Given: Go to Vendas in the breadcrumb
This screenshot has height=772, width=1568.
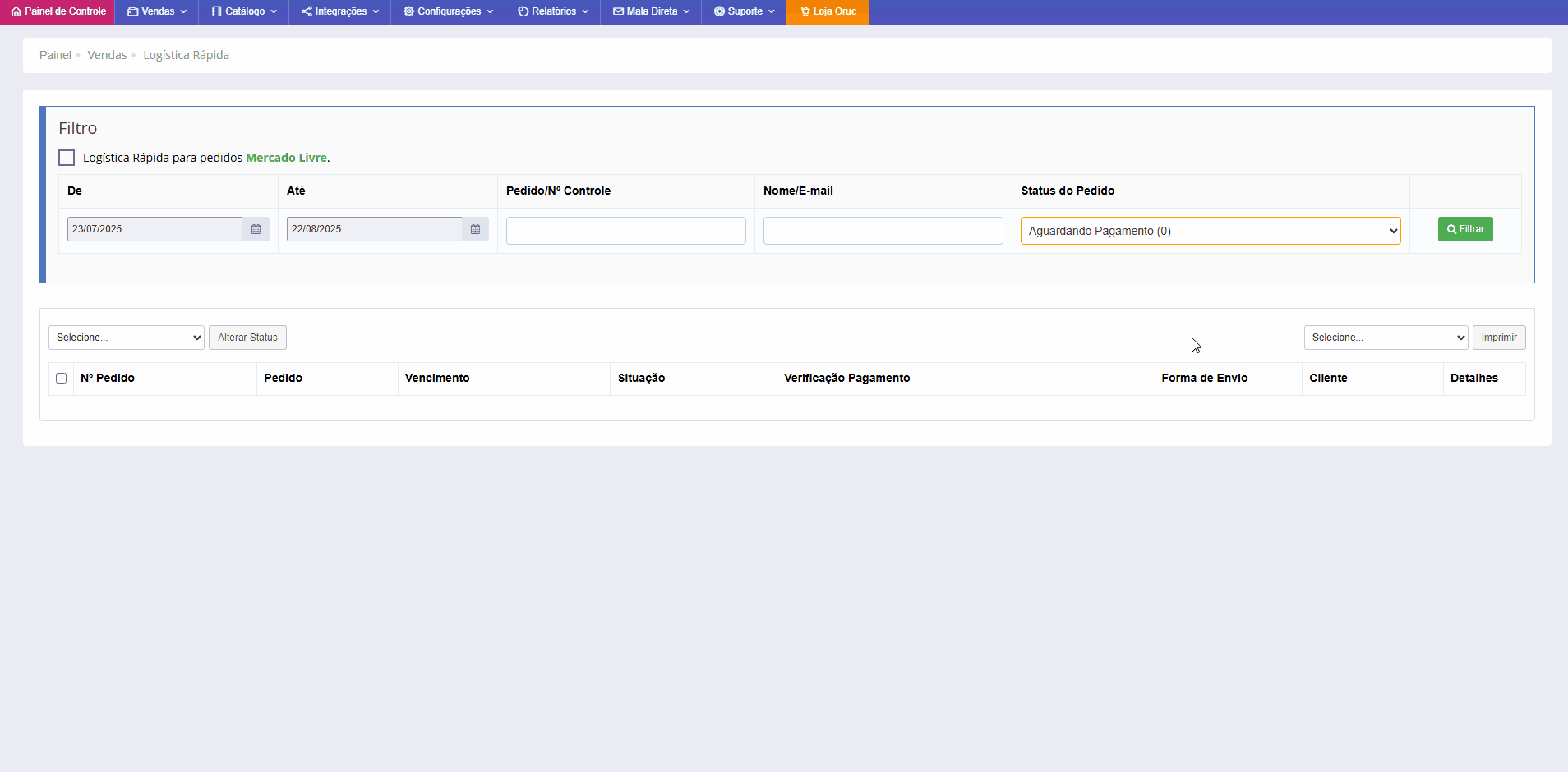Looking at the screenshot, I should click(107, 55).
